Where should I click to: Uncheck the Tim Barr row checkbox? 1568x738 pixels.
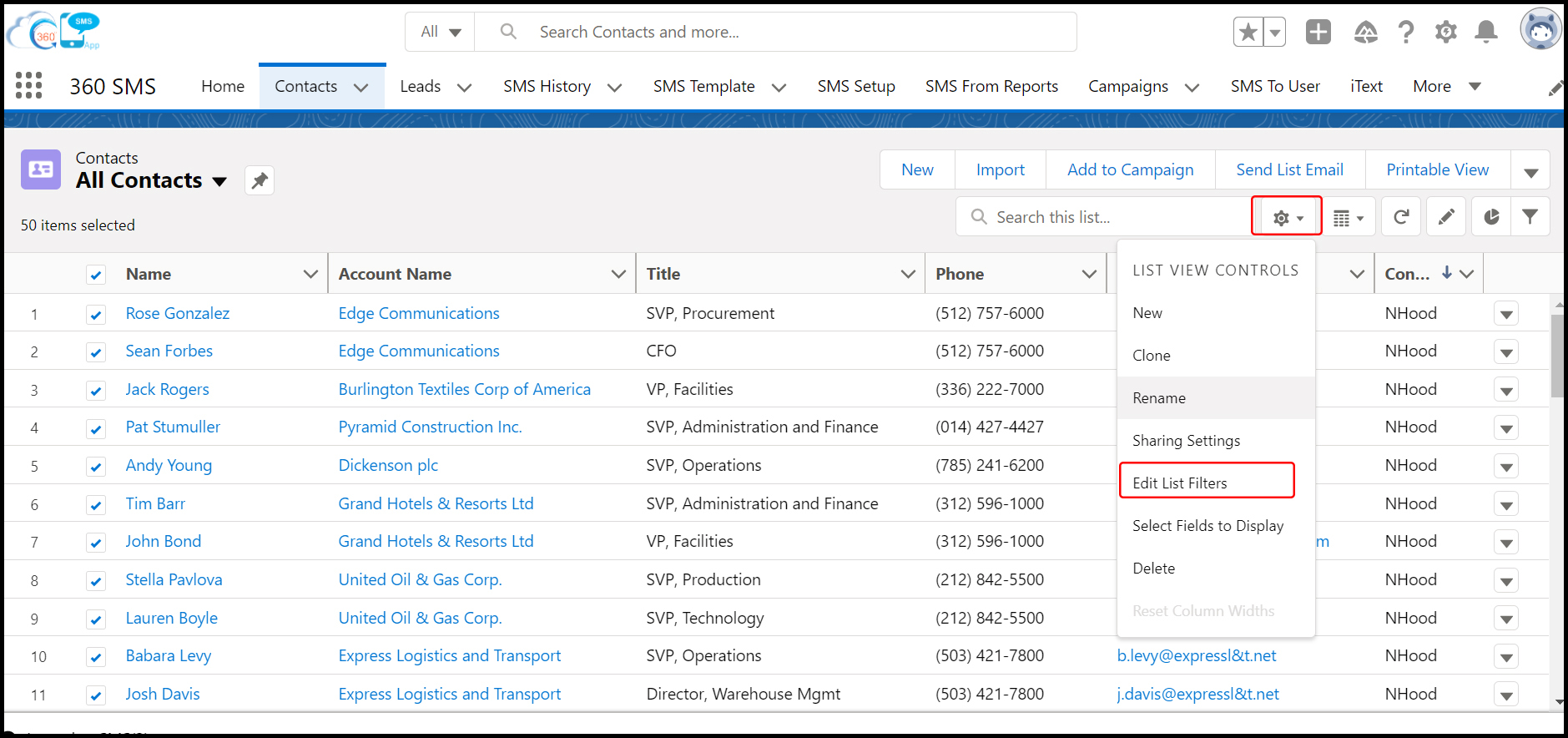(x=96, y=505)
